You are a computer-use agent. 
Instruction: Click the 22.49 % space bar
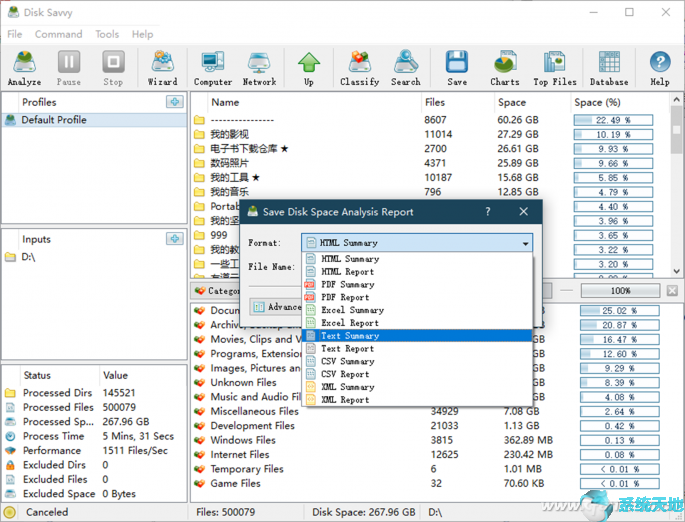tap(613, 120)
